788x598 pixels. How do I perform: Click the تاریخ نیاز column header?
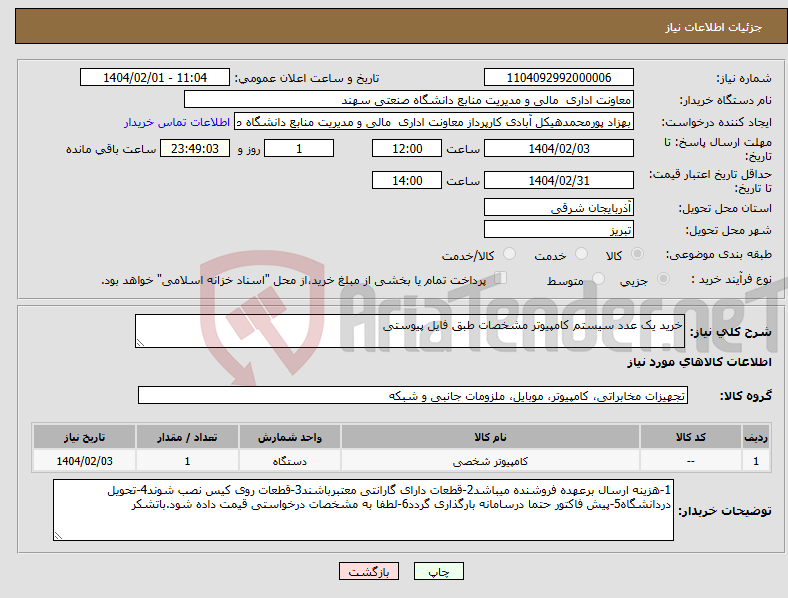tap(84, 437)
